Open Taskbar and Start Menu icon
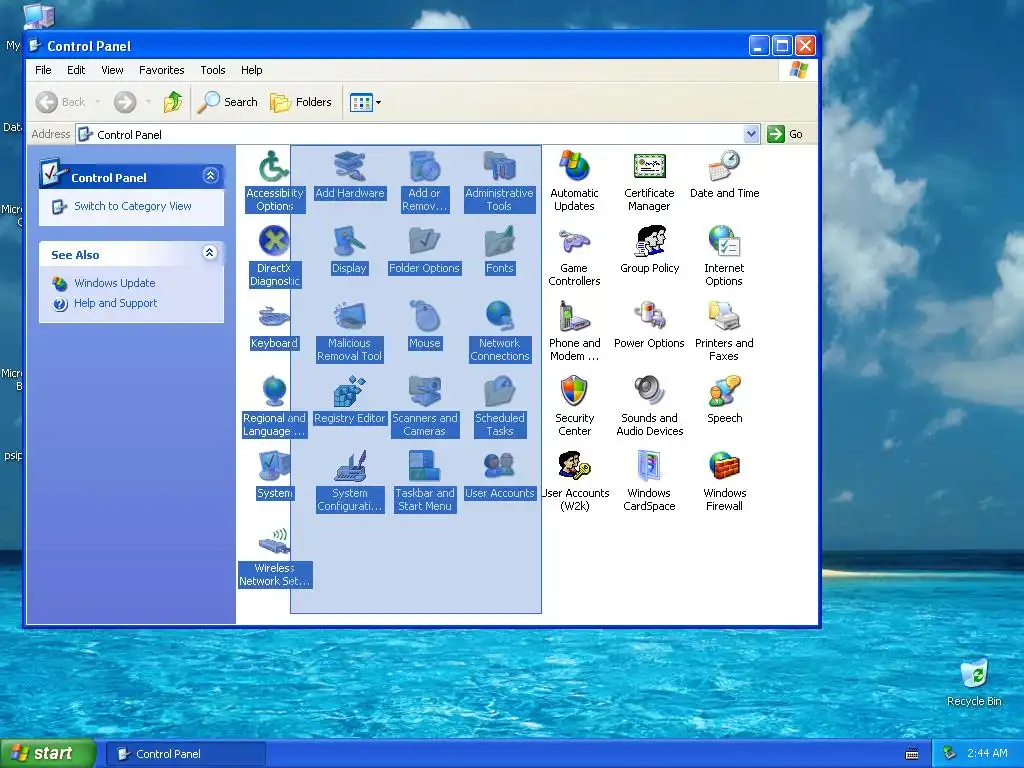Image resolution: width=1024 pixels, height=768 pixels. [x=424, y=467]
